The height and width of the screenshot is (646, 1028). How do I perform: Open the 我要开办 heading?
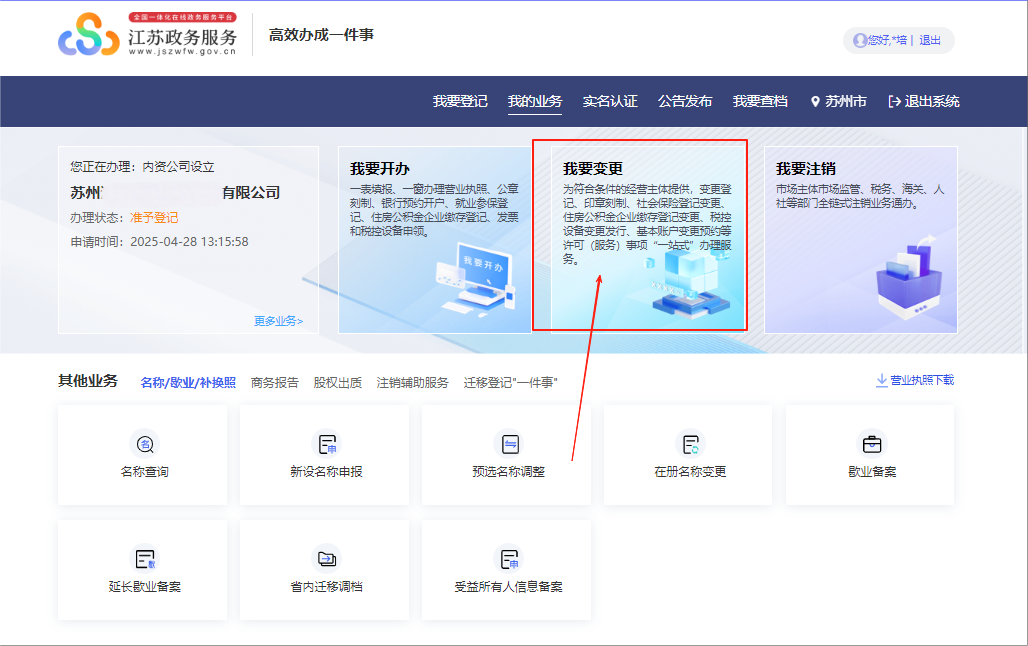(x=380, y=169)
